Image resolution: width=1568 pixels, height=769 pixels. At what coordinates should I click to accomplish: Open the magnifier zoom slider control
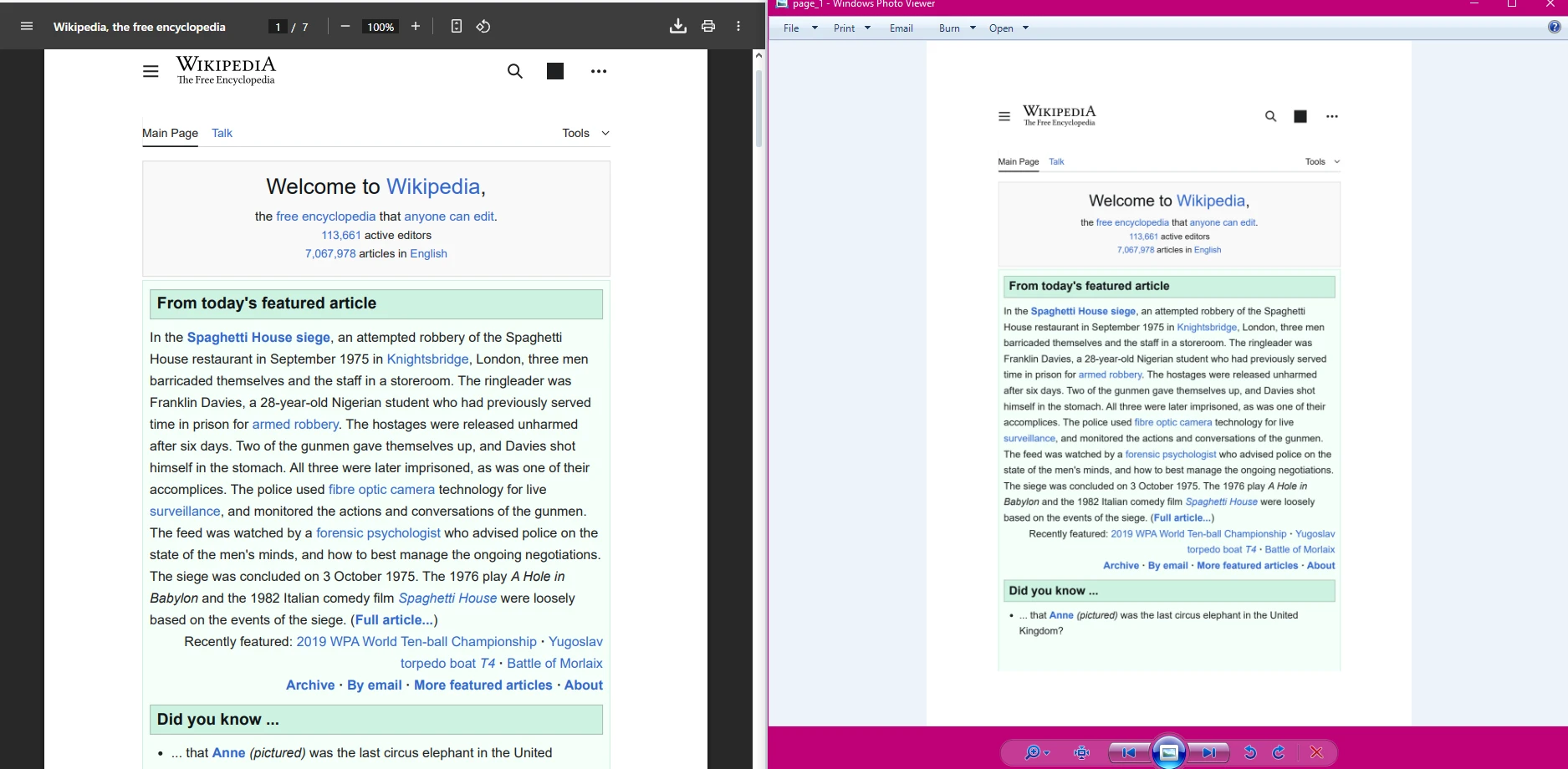click(x=1034, y=752)
